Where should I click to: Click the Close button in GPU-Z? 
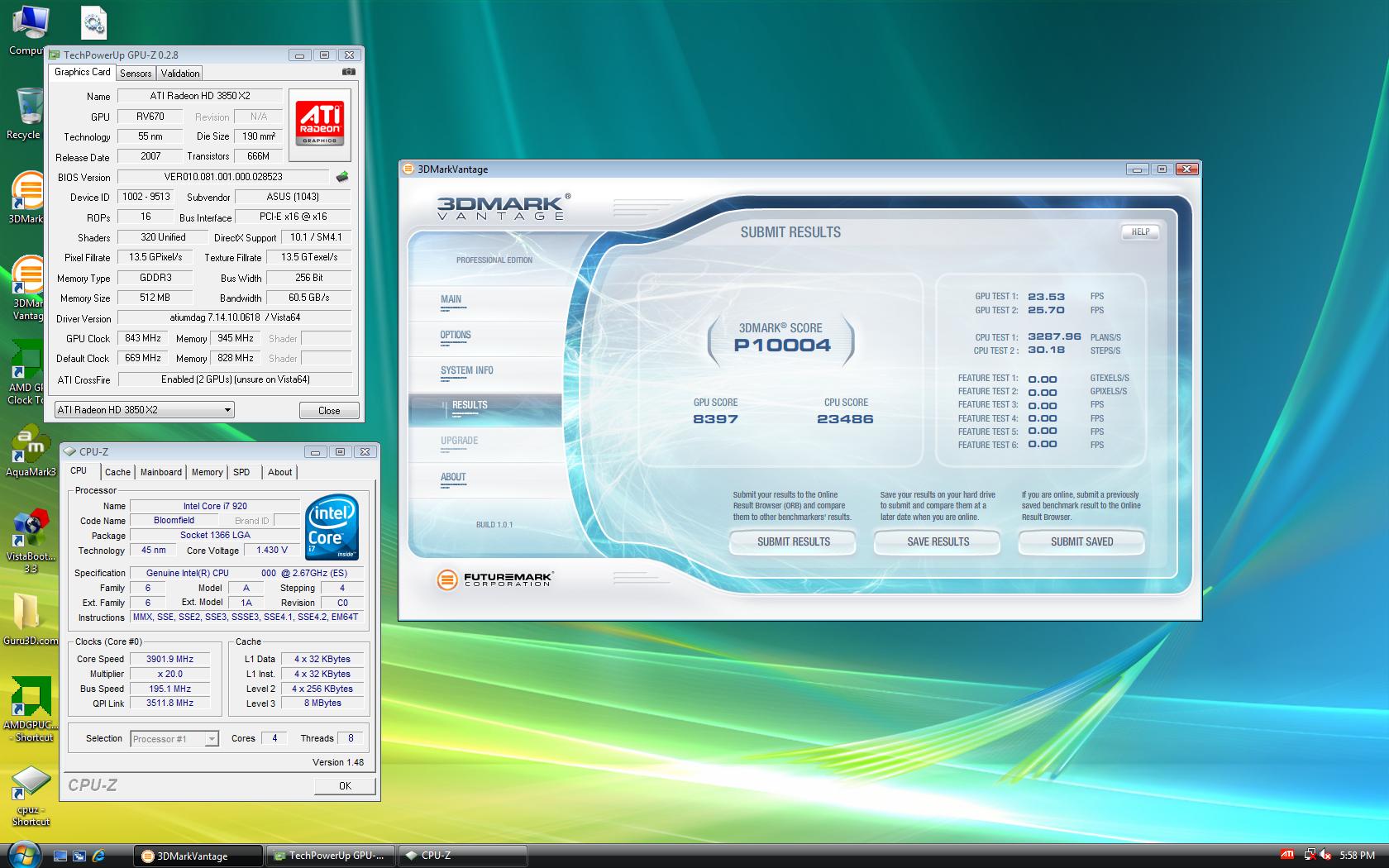(329, 411)
